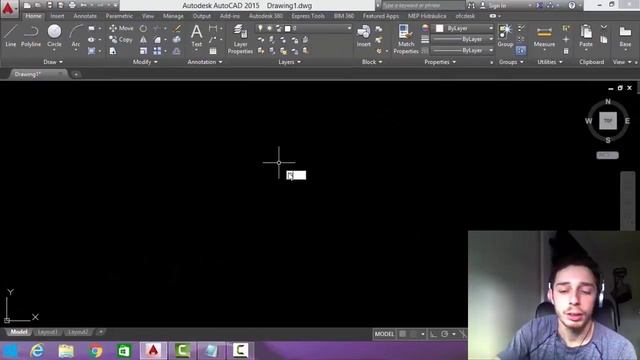Click the Insert block tool

pos(363,36)
